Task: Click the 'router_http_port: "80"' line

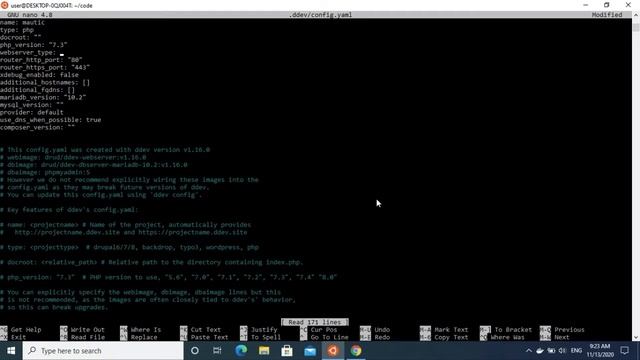Action: point(41,60)
